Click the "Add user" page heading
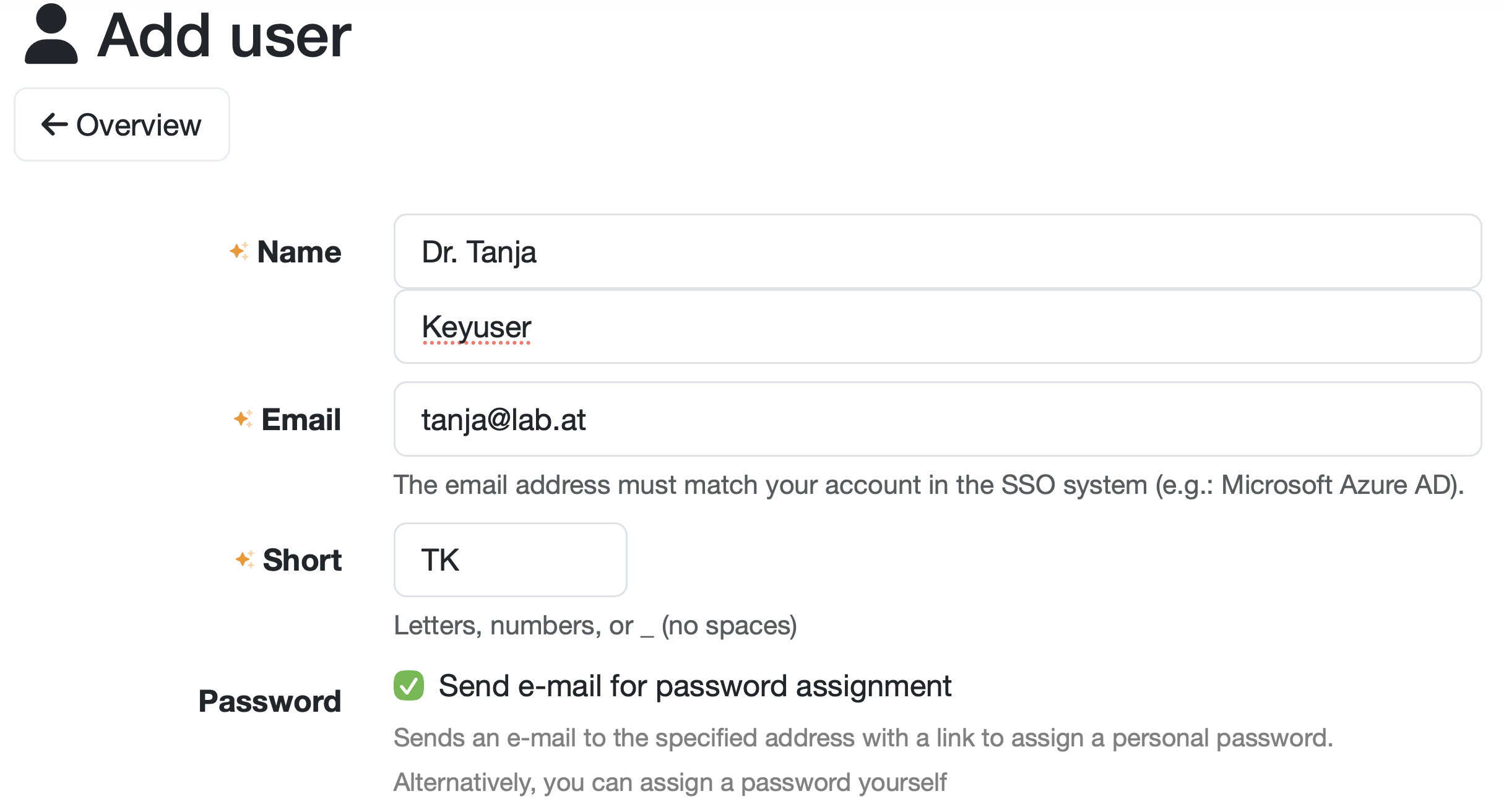 pos(224,36)
